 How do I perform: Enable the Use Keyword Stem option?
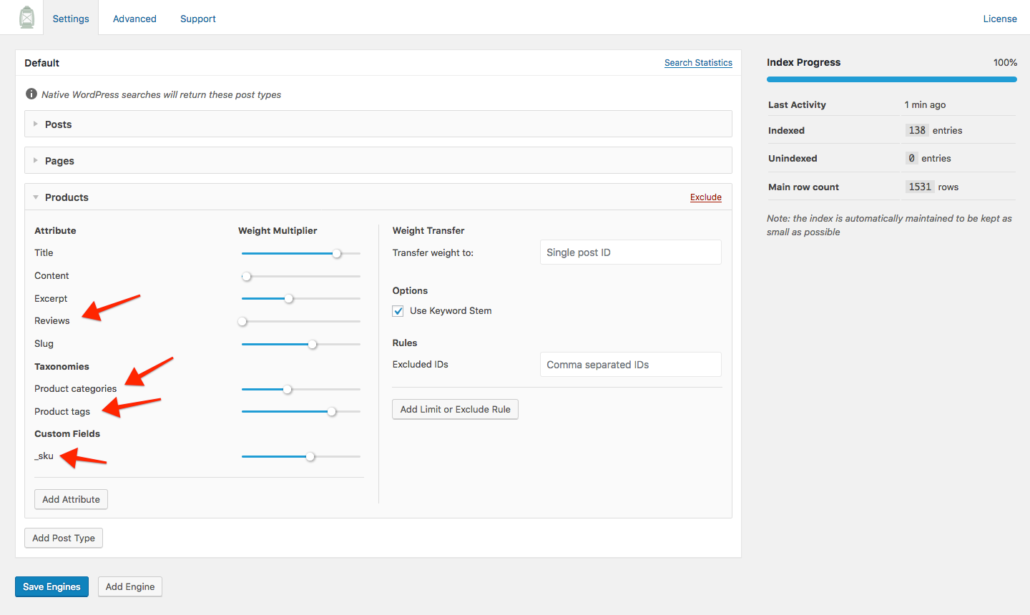[397, 310]
